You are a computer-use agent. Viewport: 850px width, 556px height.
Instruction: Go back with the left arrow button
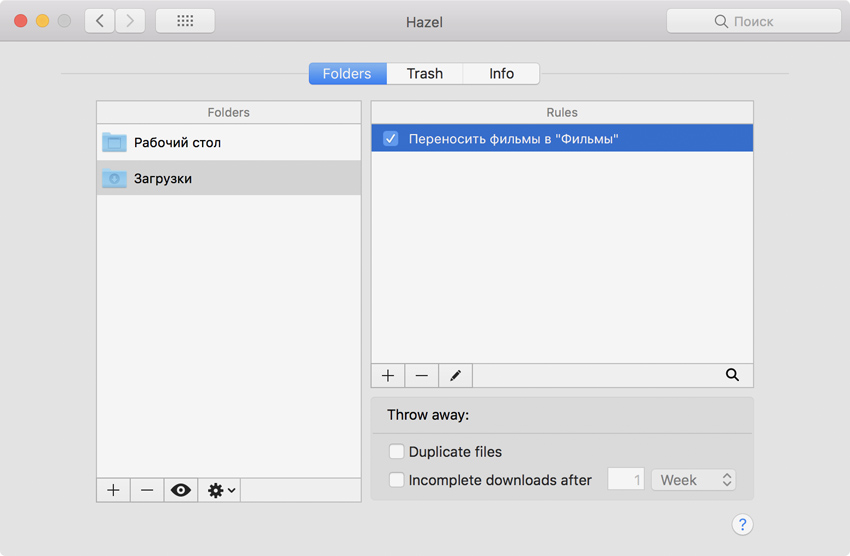(100, 21)
